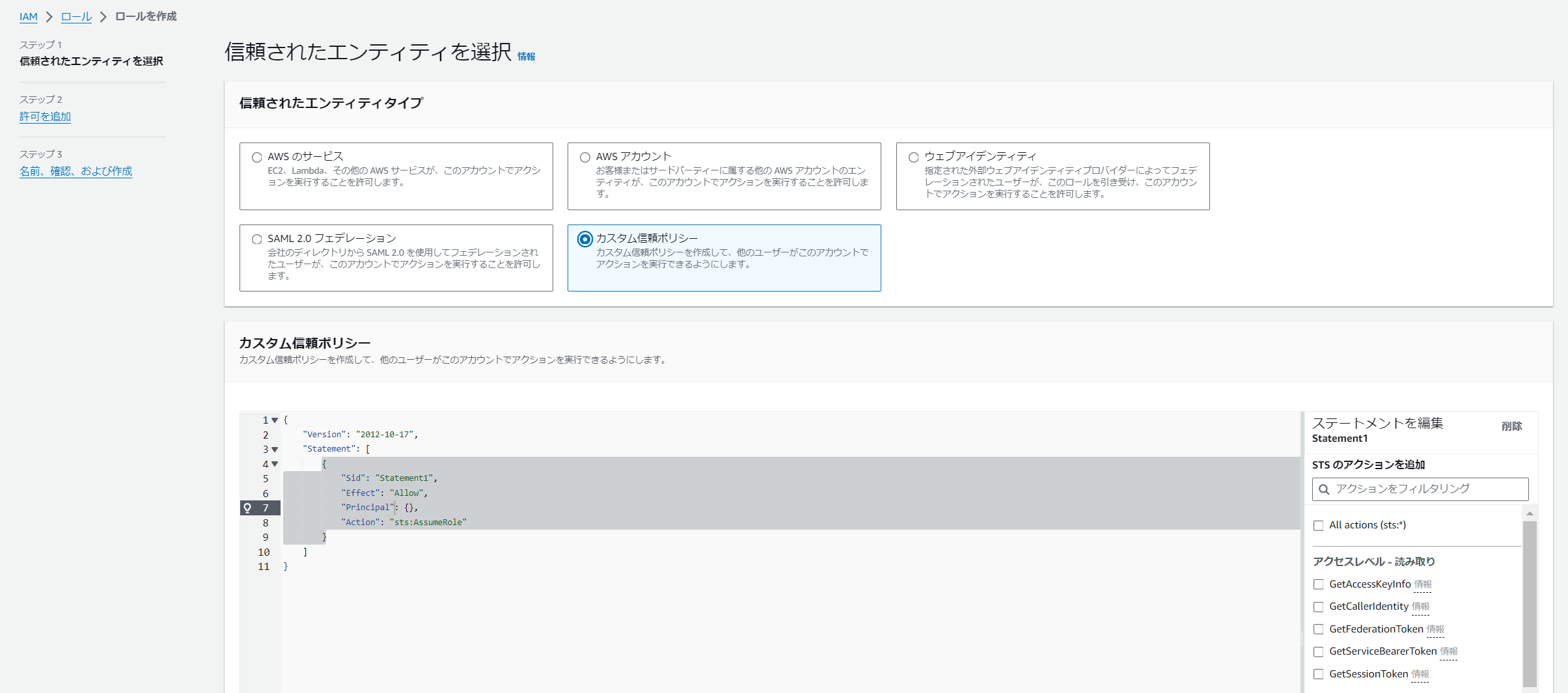This screenshot has width=1568, height=693.
Task: Check the All actions (sts:*) checkbox
Action: pyautogui.click(x=1319, y=526)
